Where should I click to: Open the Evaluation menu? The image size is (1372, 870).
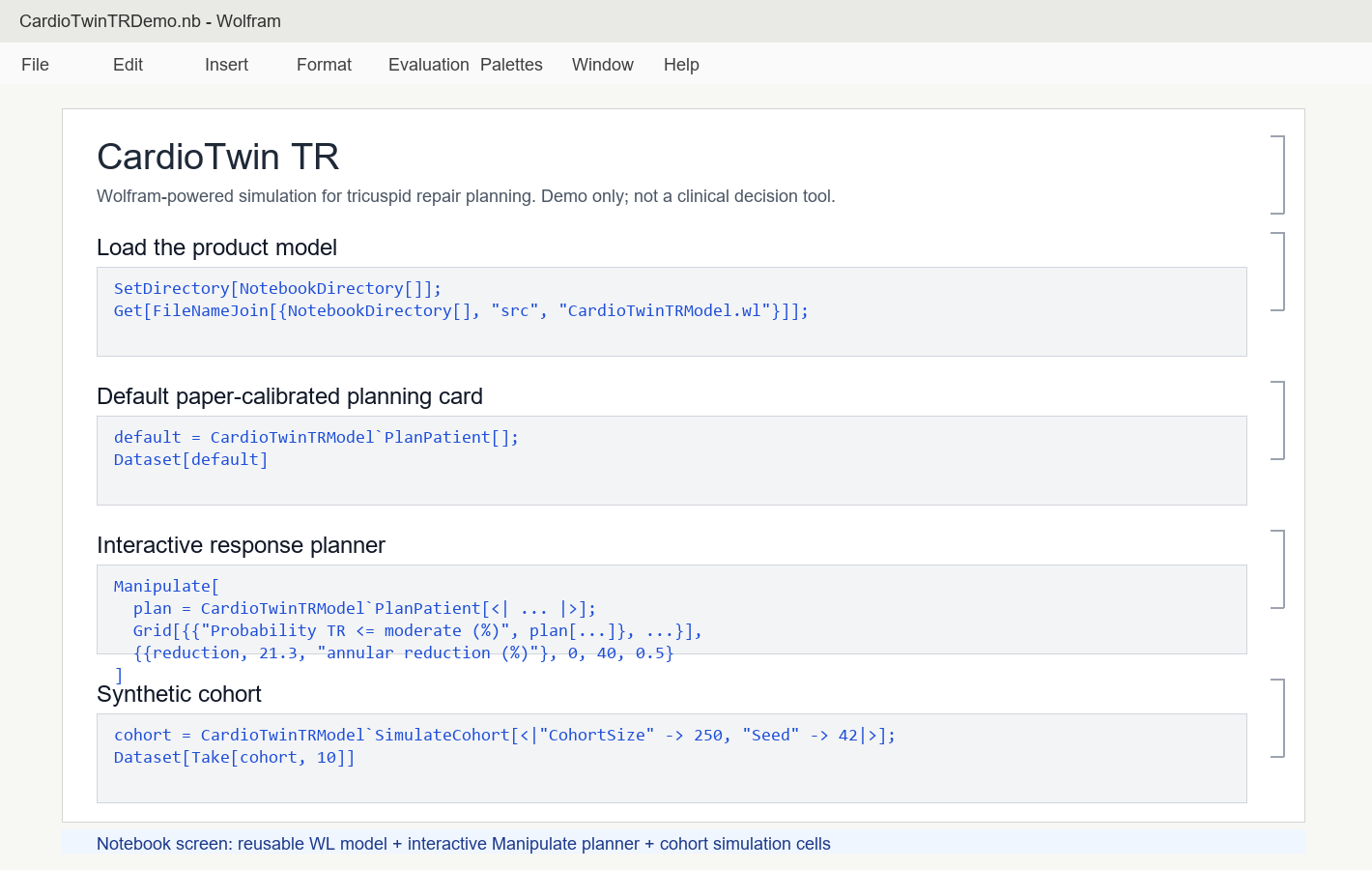click(x=428, y=65)
